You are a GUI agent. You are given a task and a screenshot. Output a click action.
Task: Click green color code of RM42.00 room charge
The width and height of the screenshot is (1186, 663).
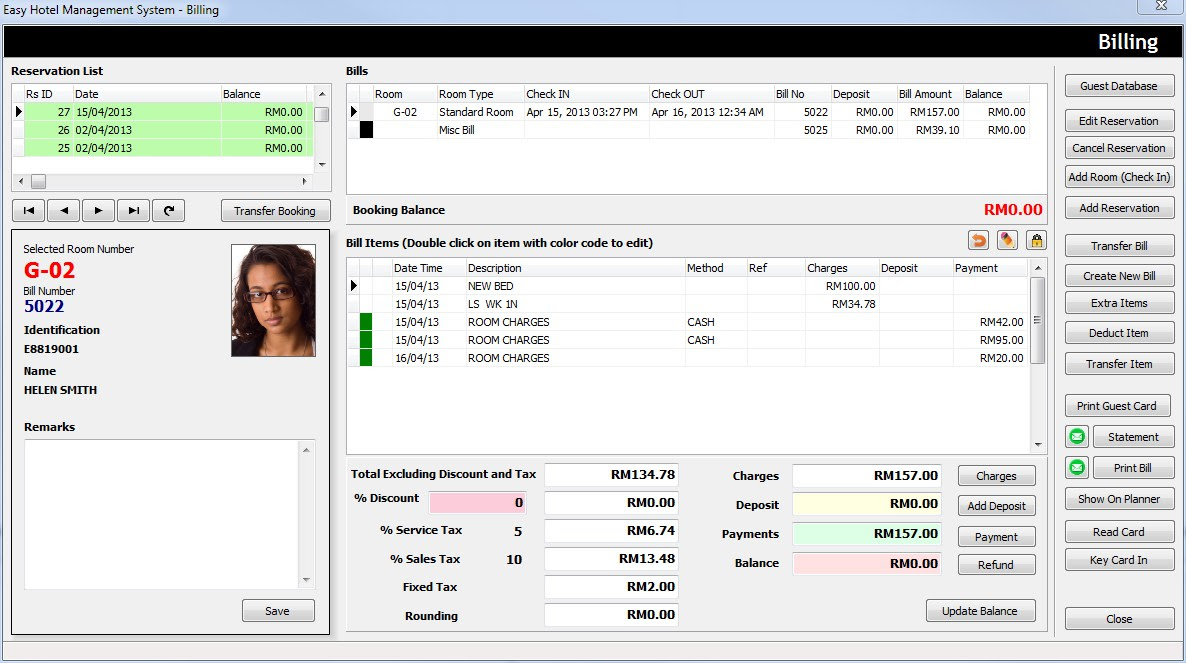coord(366,322)
